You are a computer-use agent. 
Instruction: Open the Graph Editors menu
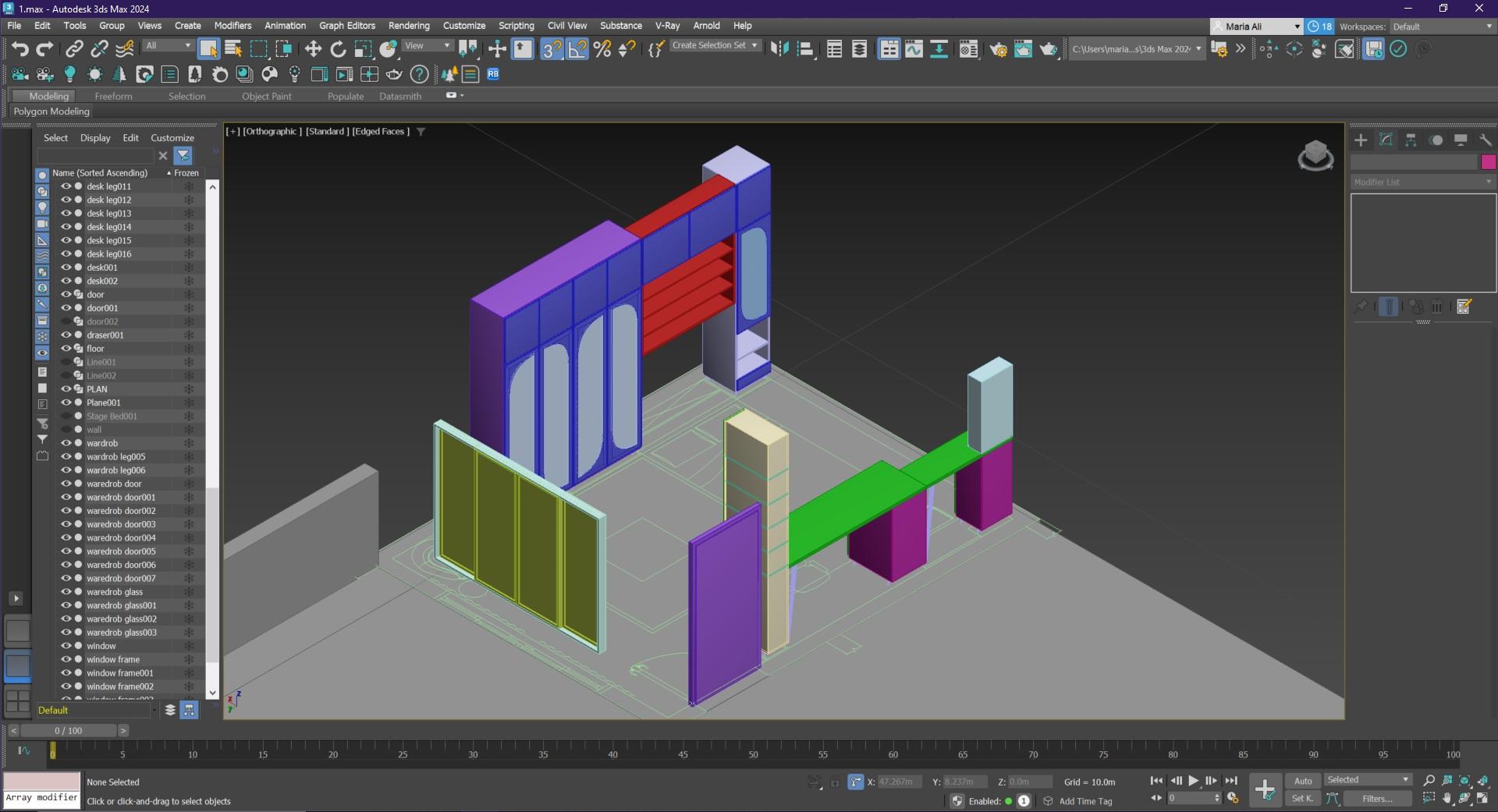(x=347, y=26)
